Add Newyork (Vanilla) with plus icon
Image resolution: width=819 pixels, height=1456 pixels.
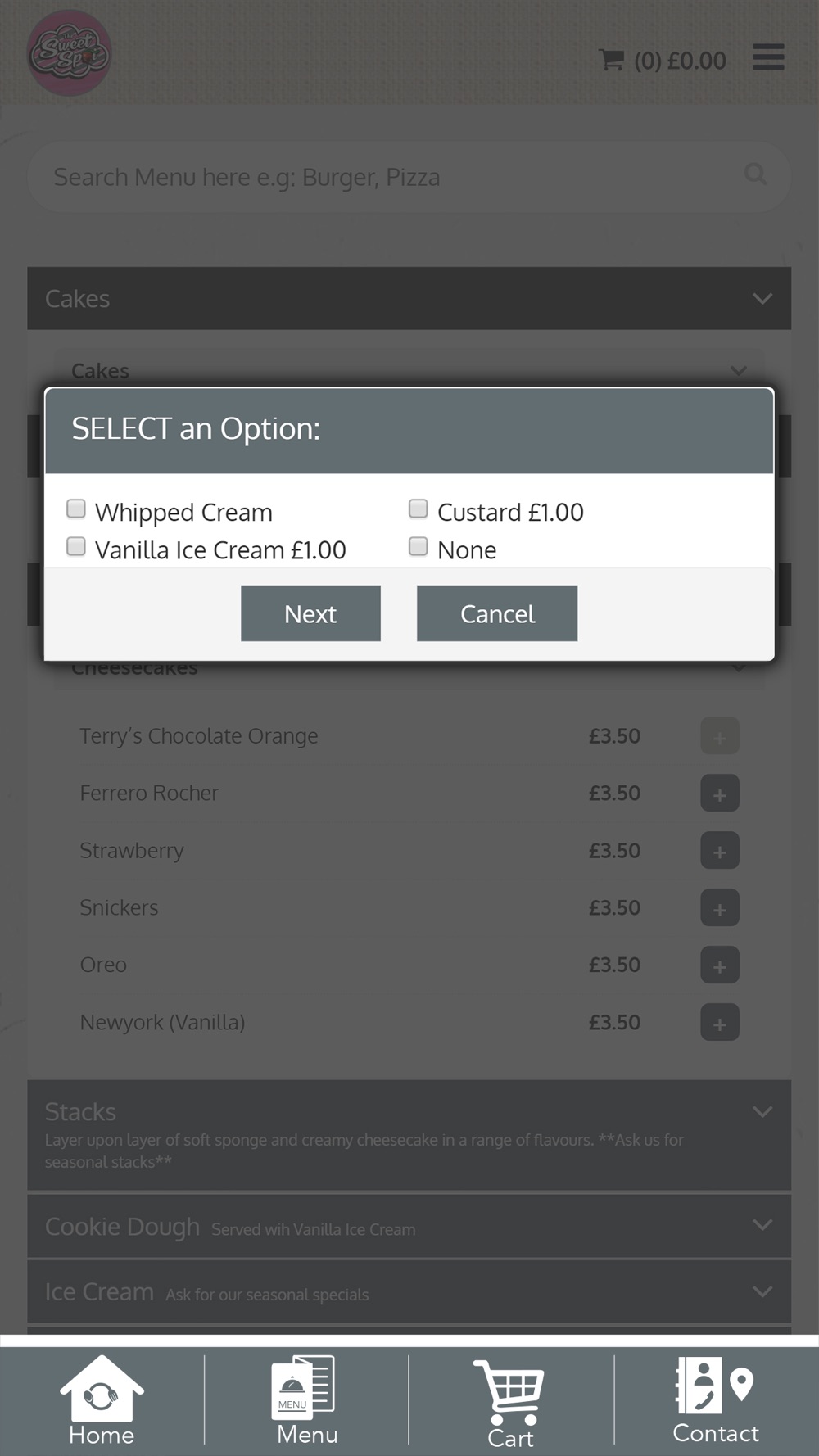click(720, 1023)
